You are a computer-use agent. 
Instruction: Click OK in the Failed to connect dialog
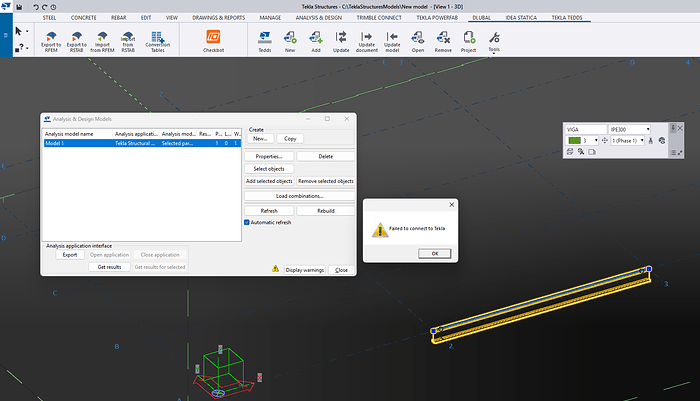point(435,254)
